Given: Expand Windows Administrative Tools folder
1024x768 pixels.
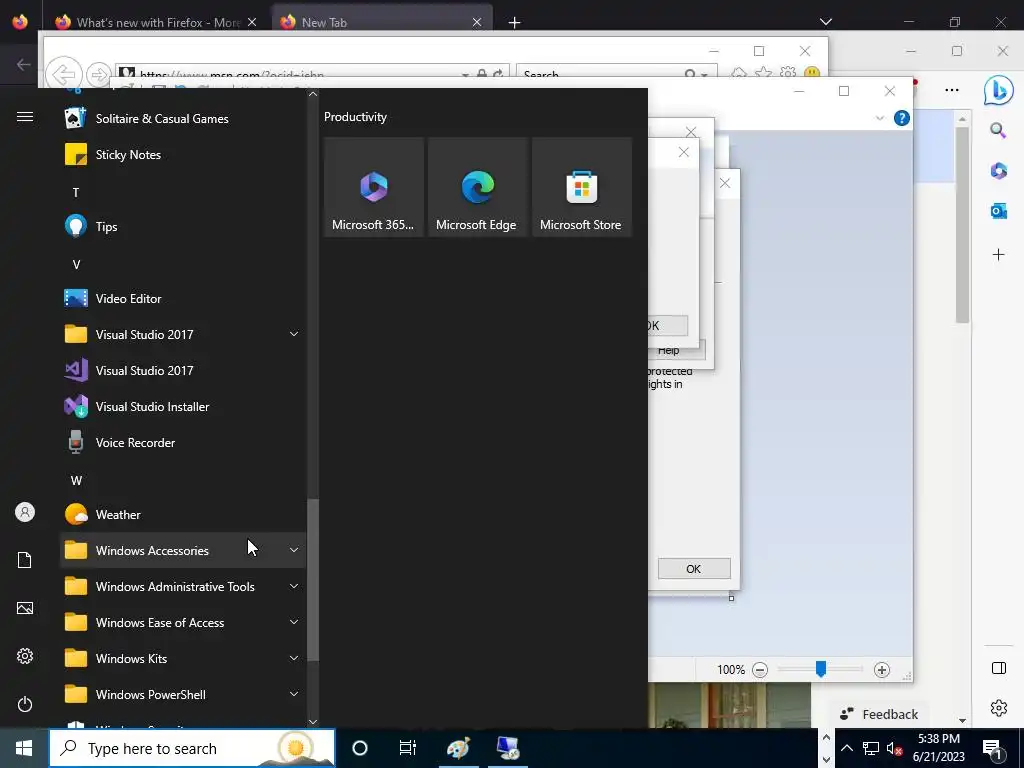Looking at the screenshot, I should point(183,586).
